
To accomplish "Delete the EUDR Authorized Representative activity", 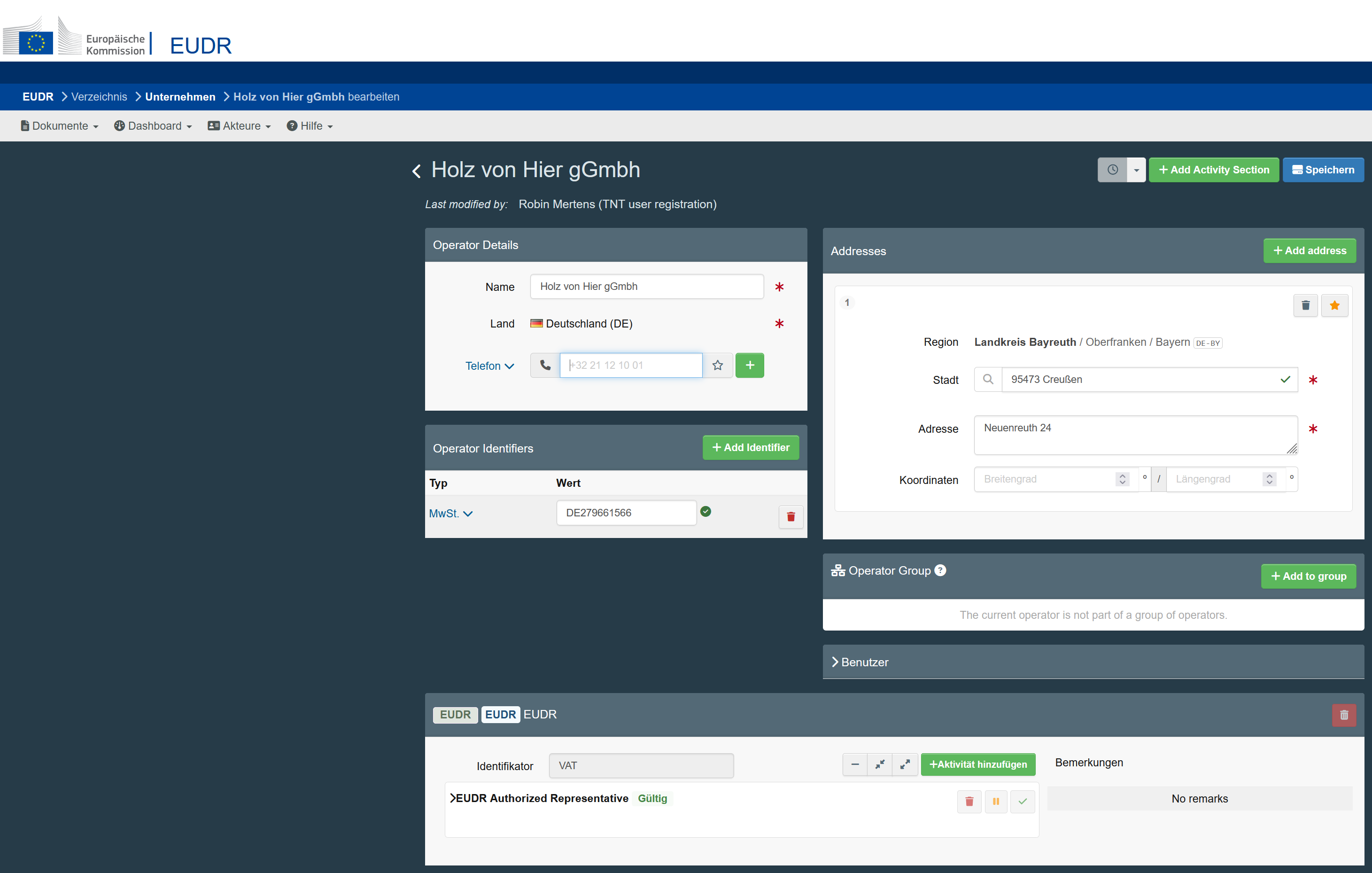I will pos(969,802).
